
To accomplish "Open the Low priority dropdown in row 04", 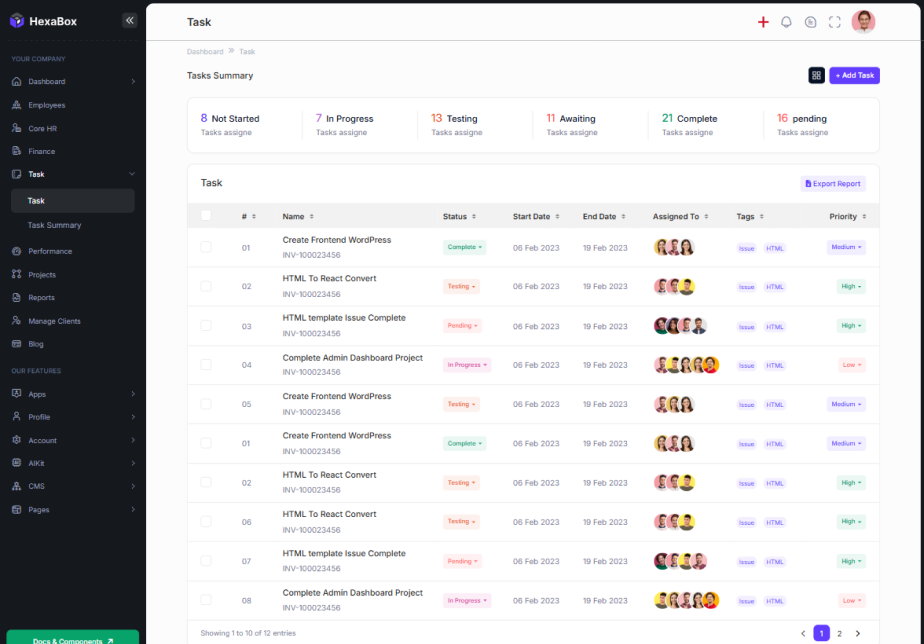I will tap(851, 365).
